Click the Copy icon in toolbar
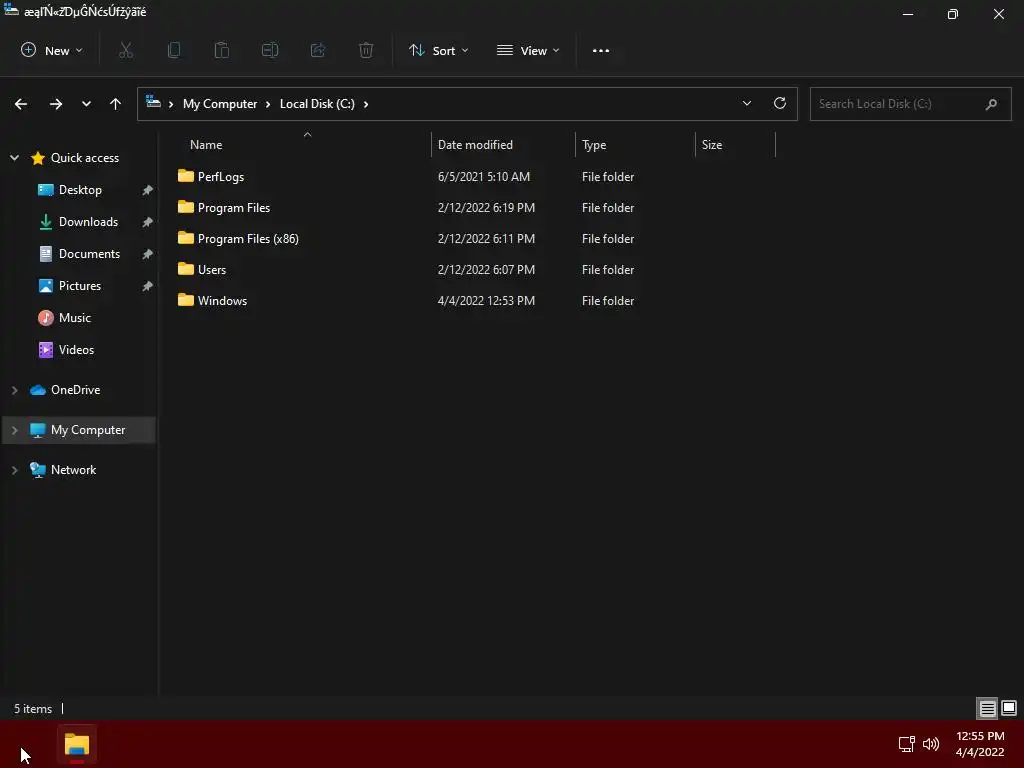 tap(174, 50)
